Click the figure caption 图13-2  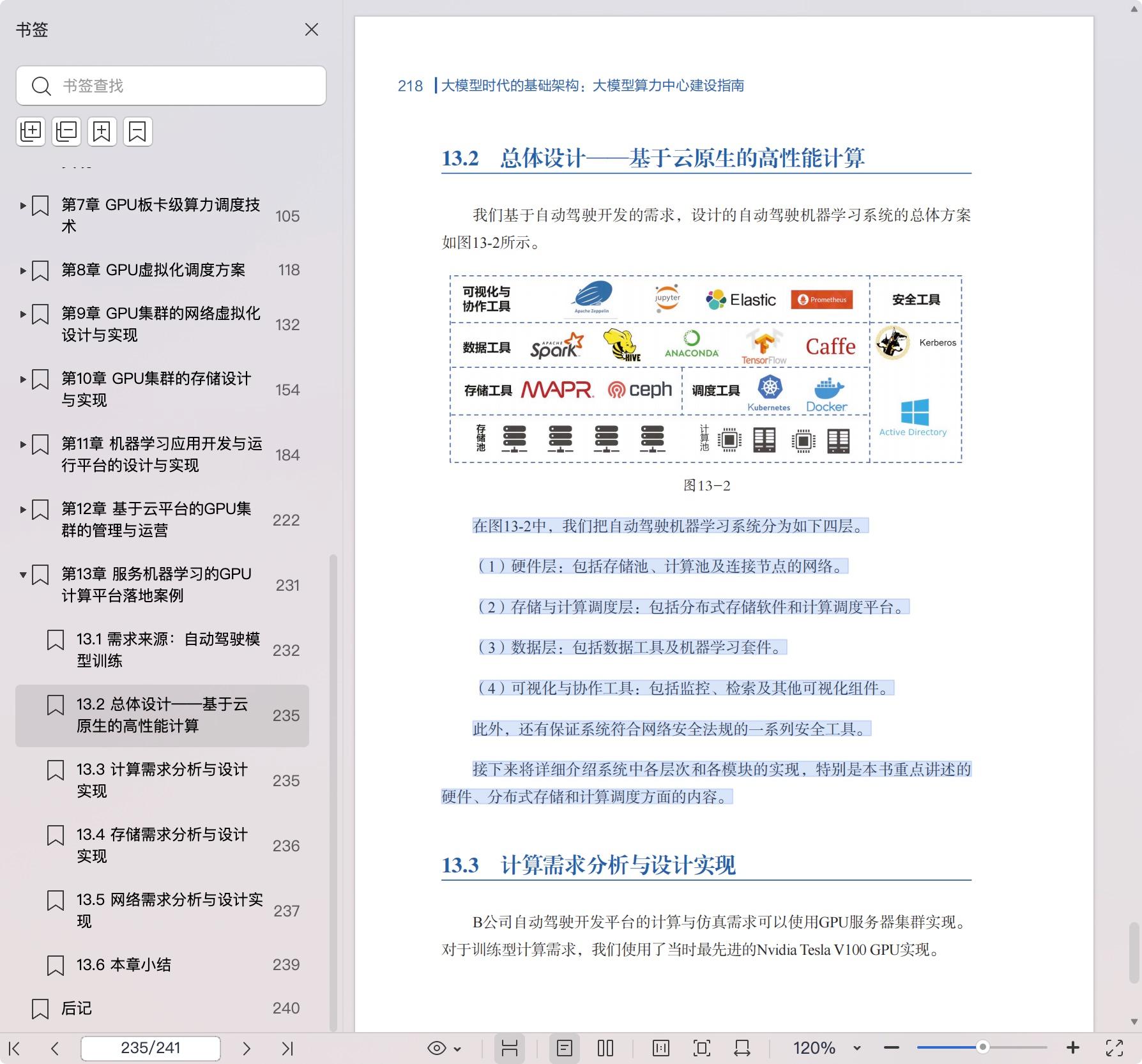[706, 485]
